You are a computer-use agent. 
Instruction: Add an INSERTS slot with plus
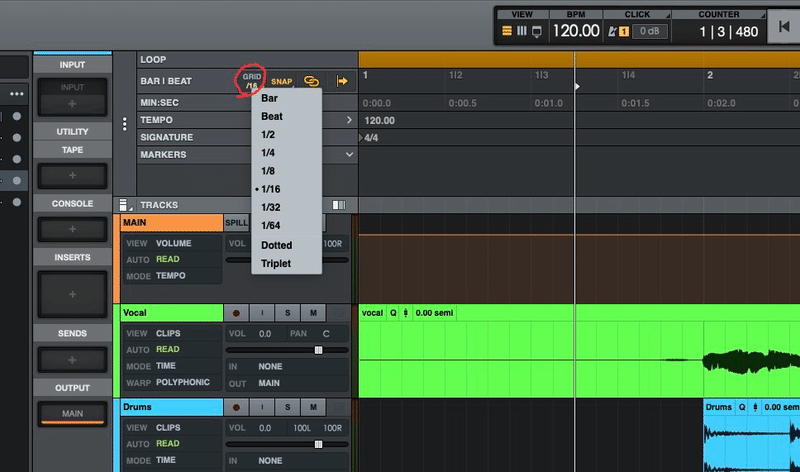72,294
